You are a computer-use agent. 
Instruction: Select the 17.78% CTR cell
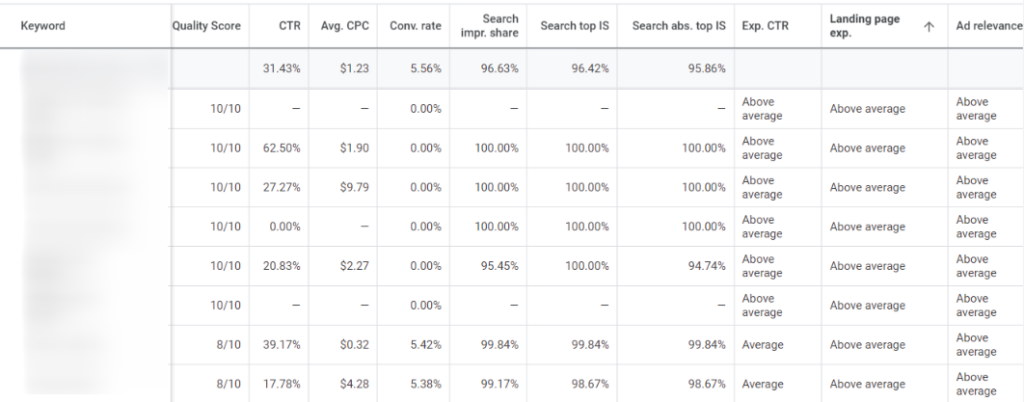[284, 384]
